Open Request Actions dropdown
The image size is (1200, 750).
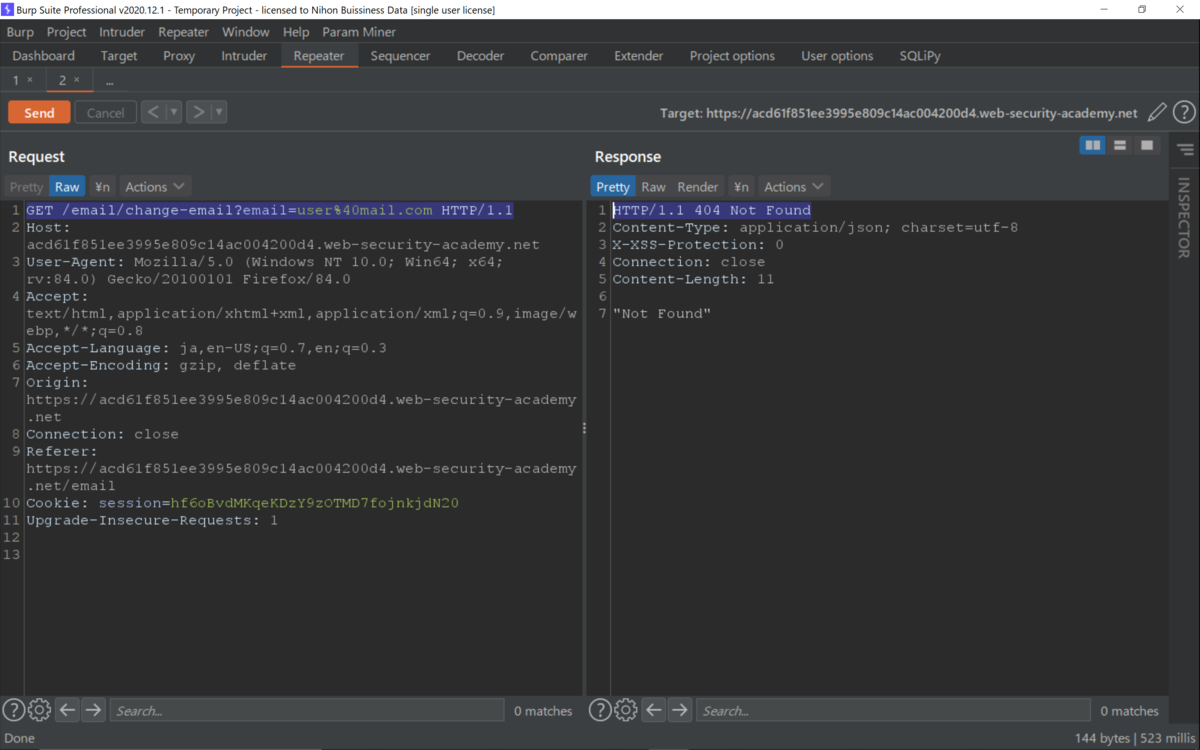click(155, 187)
